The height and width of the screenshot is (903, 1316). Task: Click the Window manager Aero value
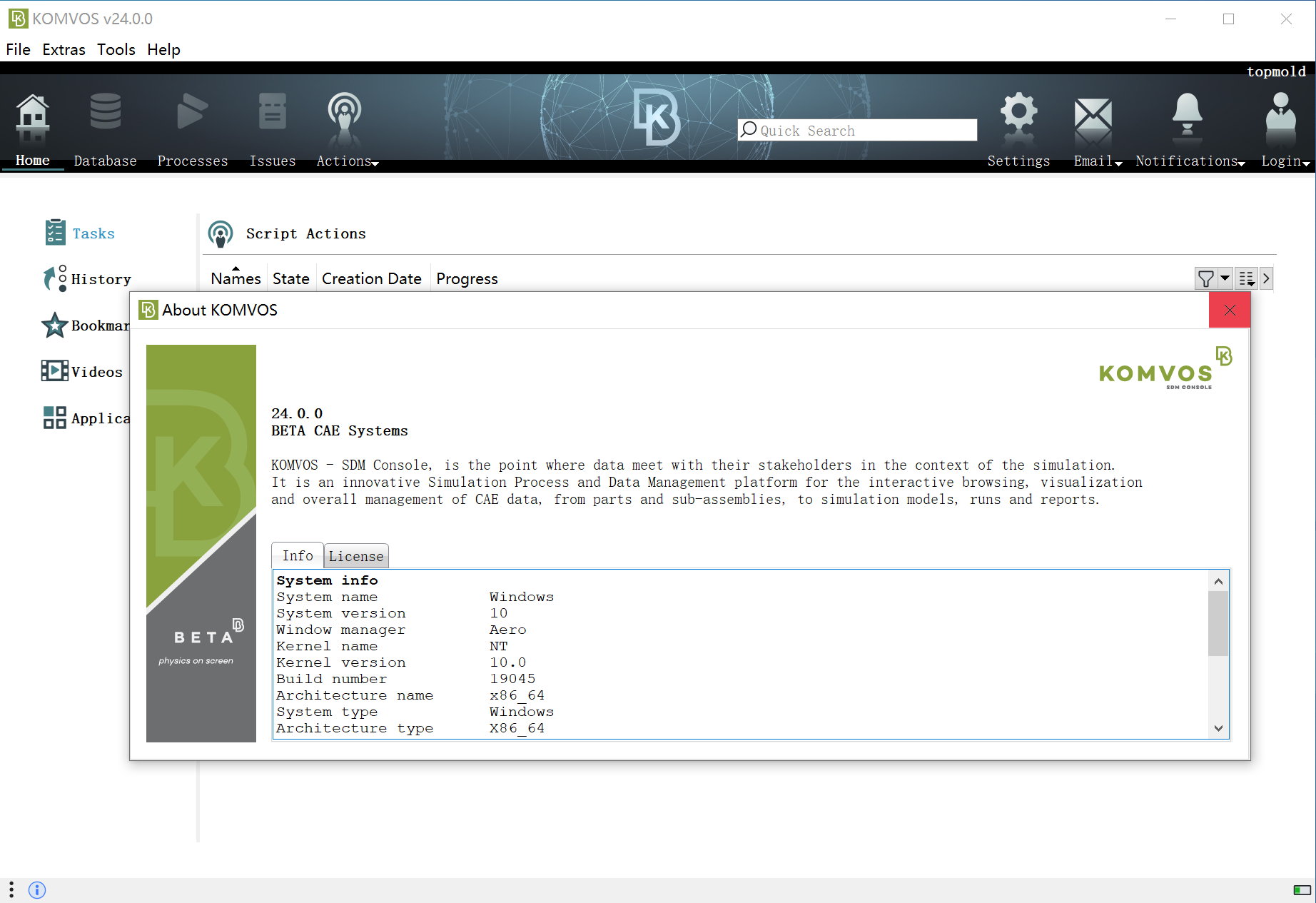coord(507,630)
